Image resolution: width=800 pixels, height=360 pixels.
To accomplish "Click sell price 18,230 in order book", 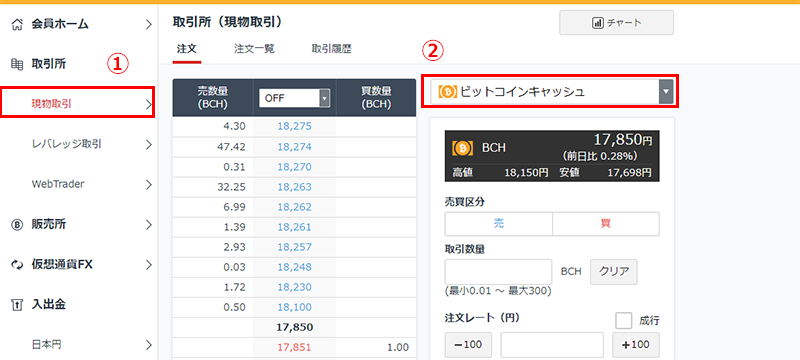I will [294, 287].
